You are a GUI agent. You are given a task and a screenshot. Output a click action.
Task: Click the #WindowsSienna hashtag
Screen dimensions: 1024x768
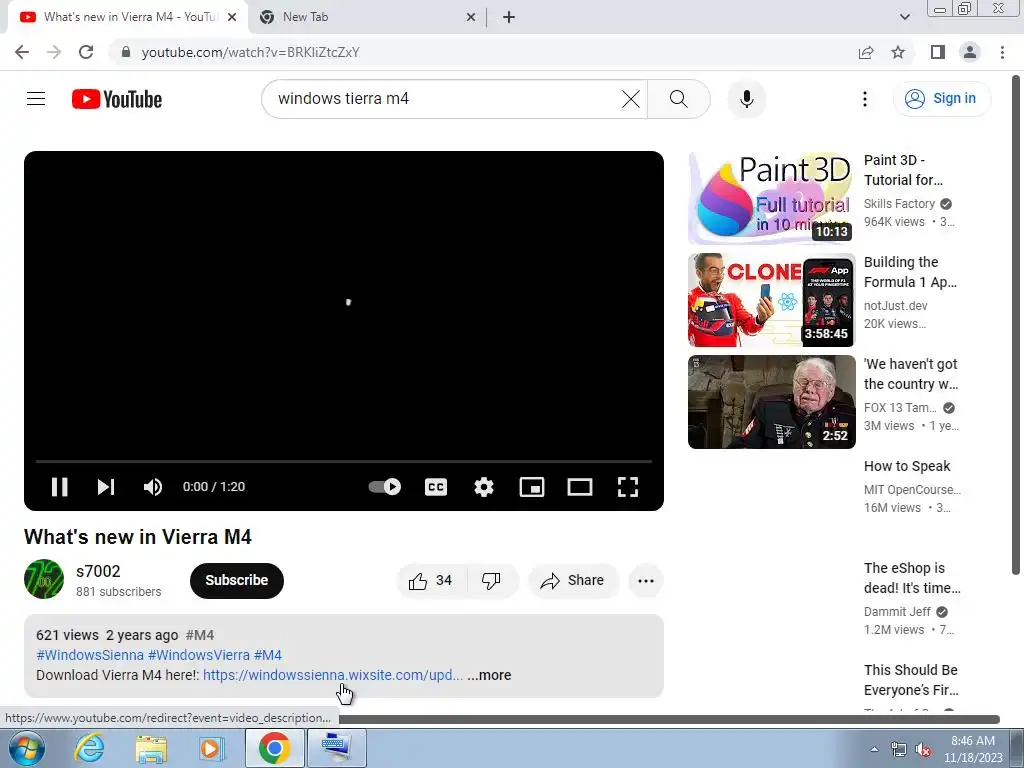point(90,655)
